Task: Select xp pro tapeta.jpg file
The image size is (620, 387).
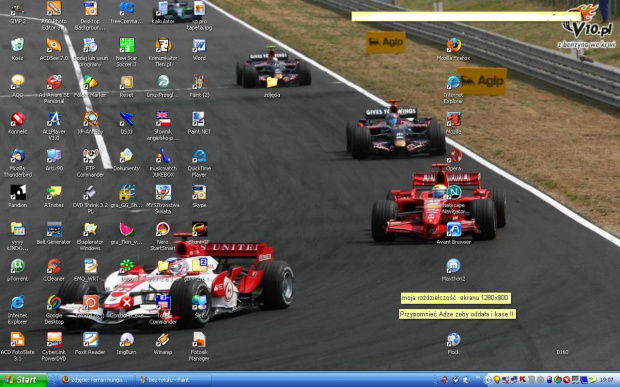Action: [199, 16]
